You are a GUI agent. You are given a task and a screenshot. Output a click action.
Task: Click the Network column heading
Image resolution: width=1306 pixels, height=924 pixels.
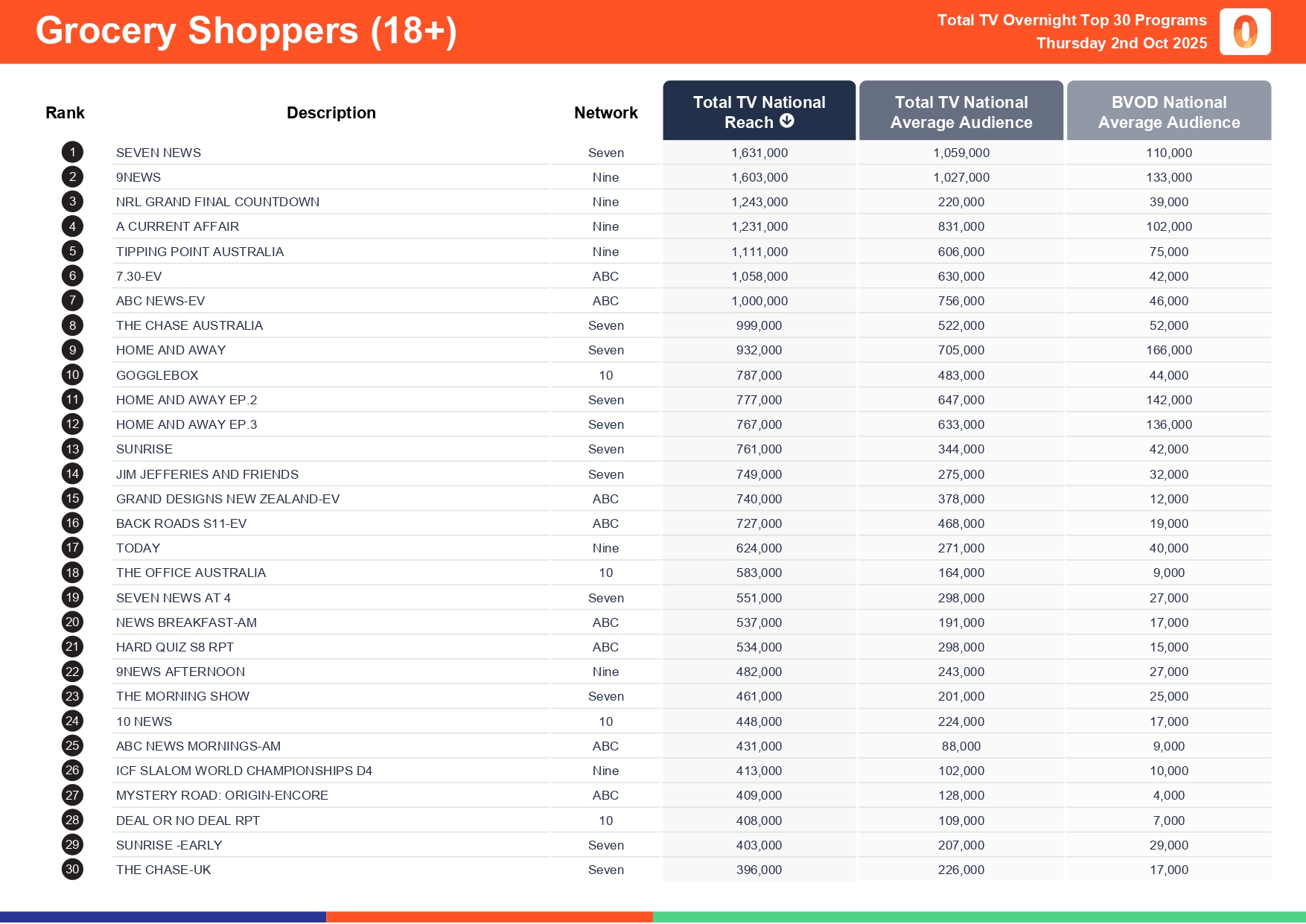605,113
